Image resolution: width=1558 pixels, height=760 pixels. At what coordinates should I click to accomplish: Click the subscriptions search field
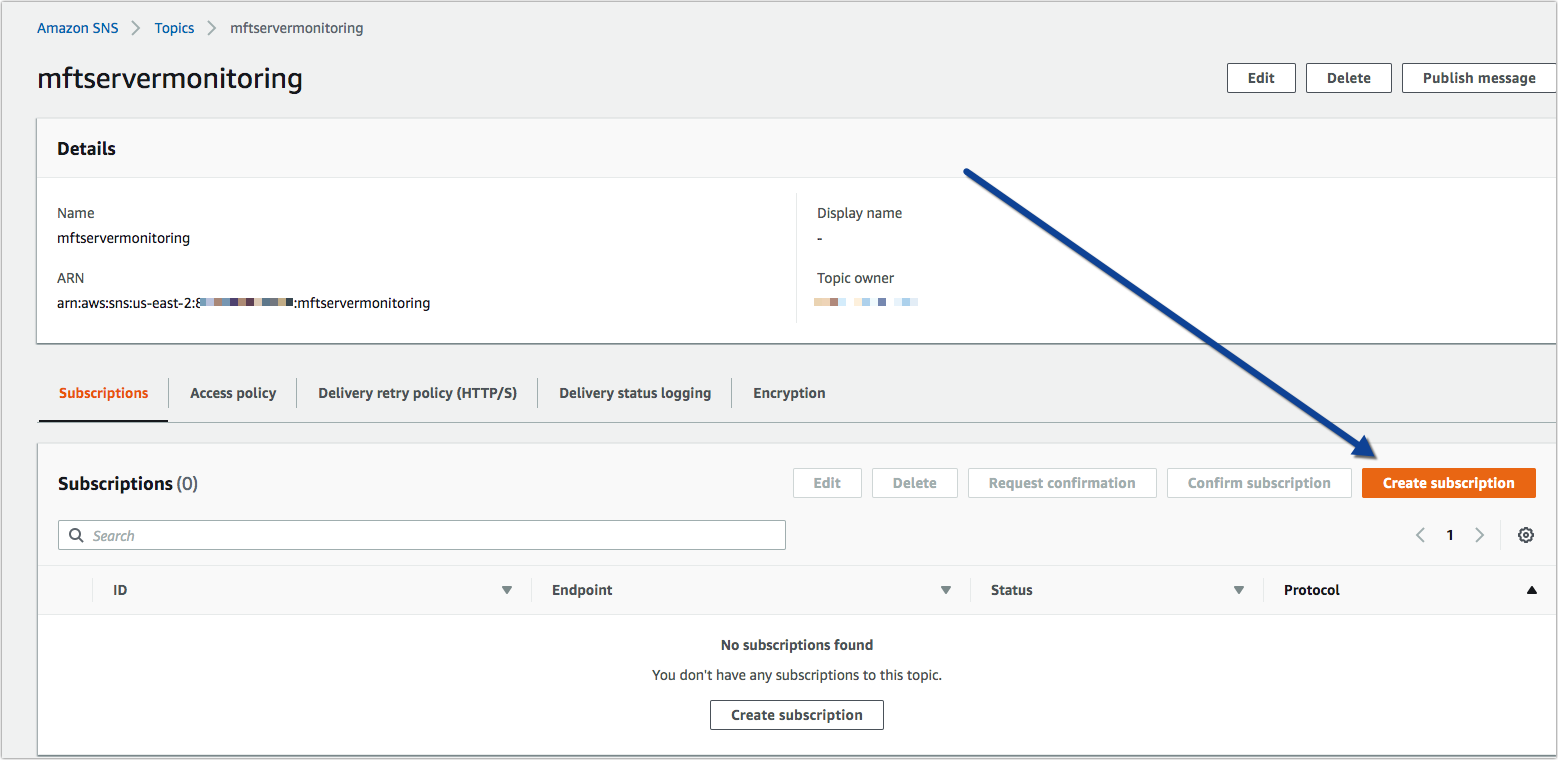click(x=430, y=536)
